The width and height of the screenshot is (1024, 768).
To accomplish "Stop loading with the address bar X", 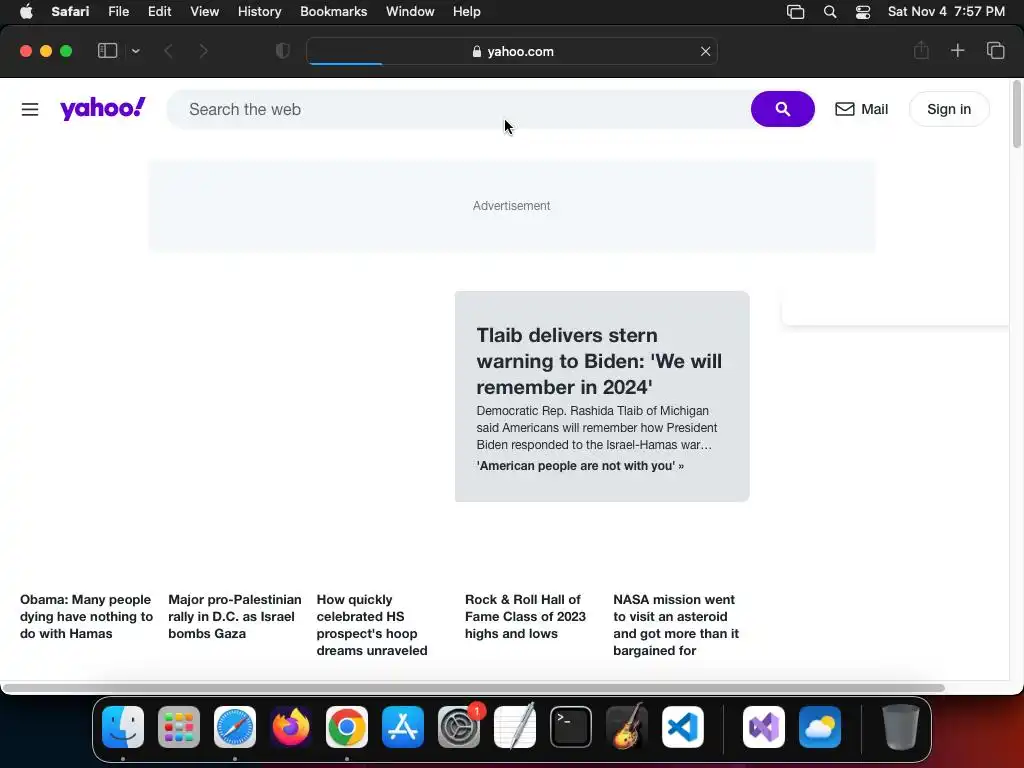I will 705,51.
